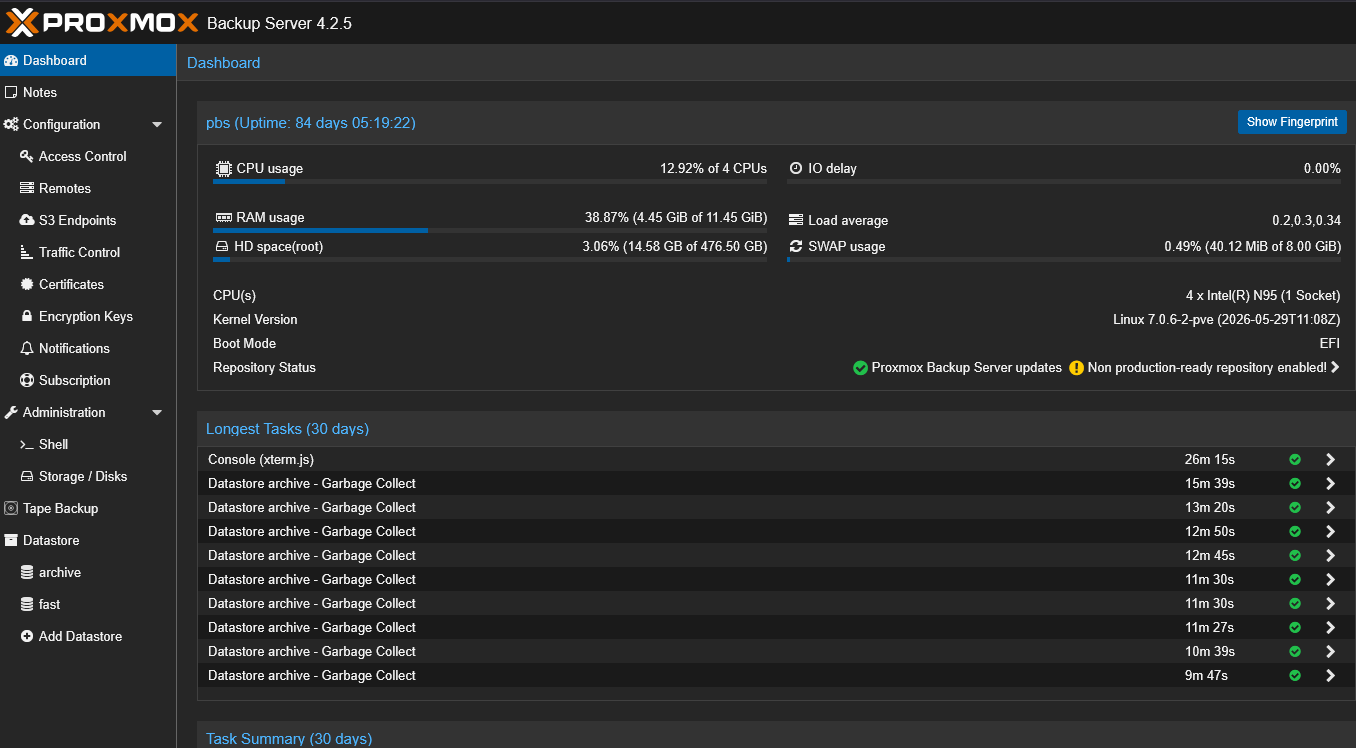Click the Load average icon
Image resolution: width=1356 pixels, height=748 pixels.
click(796, 220)
